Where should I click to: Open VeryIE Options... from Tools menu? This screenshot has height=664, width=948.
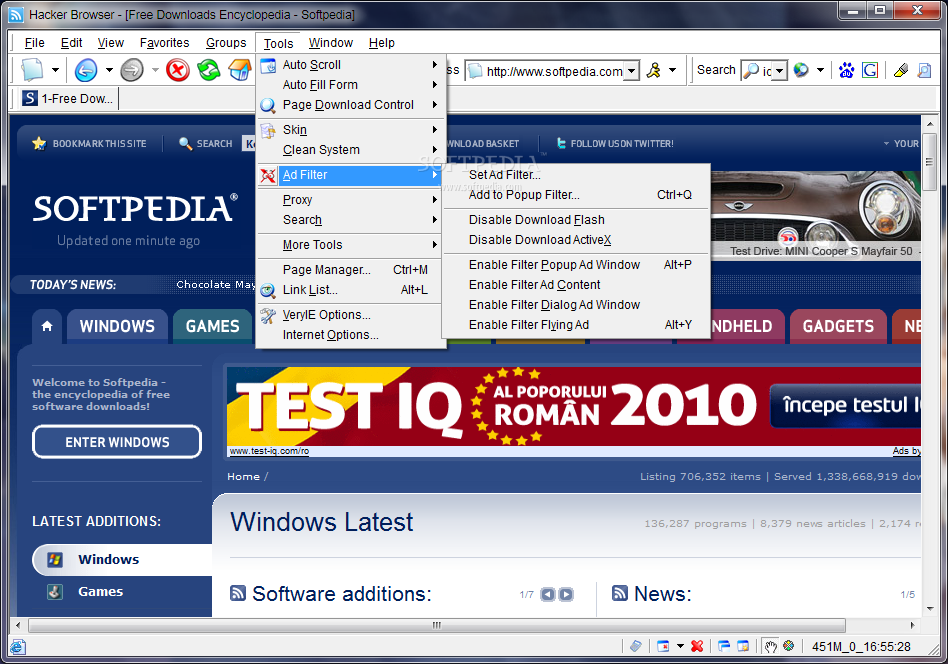350,314
